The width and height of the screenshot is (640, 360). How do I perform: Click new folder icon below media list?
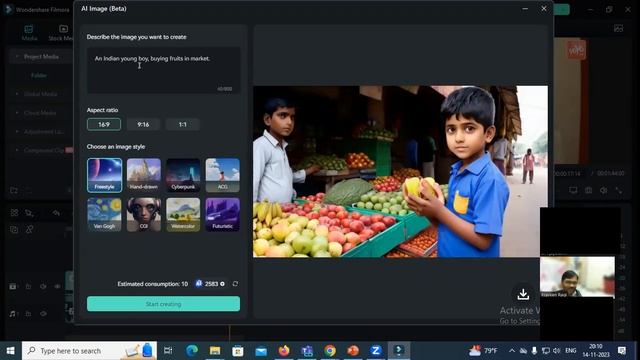pyautogui.click(x=14, y=190)
